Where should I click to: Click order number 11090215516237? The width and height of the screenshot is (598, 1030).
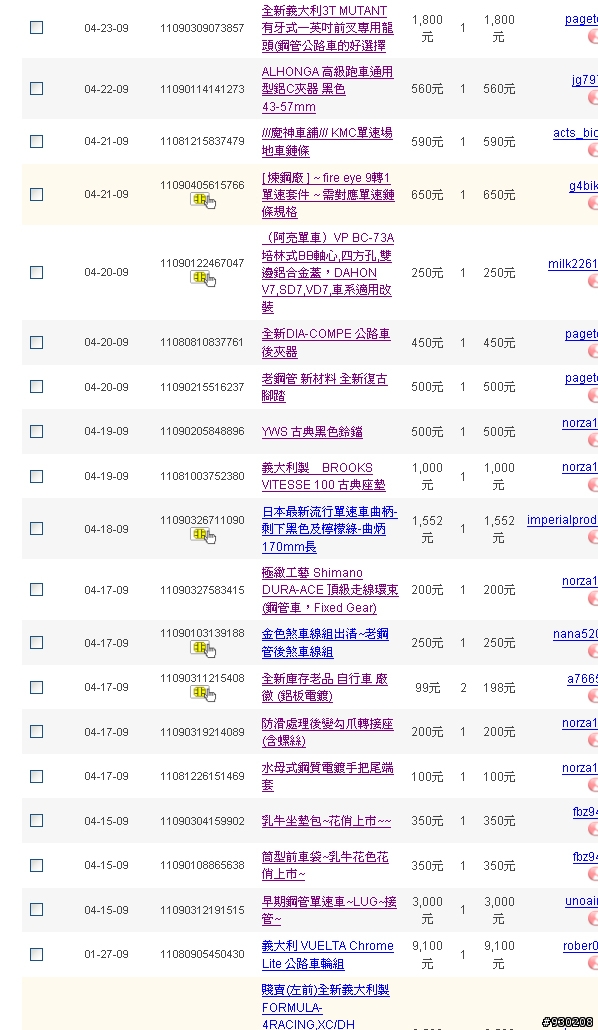[202, 387]
